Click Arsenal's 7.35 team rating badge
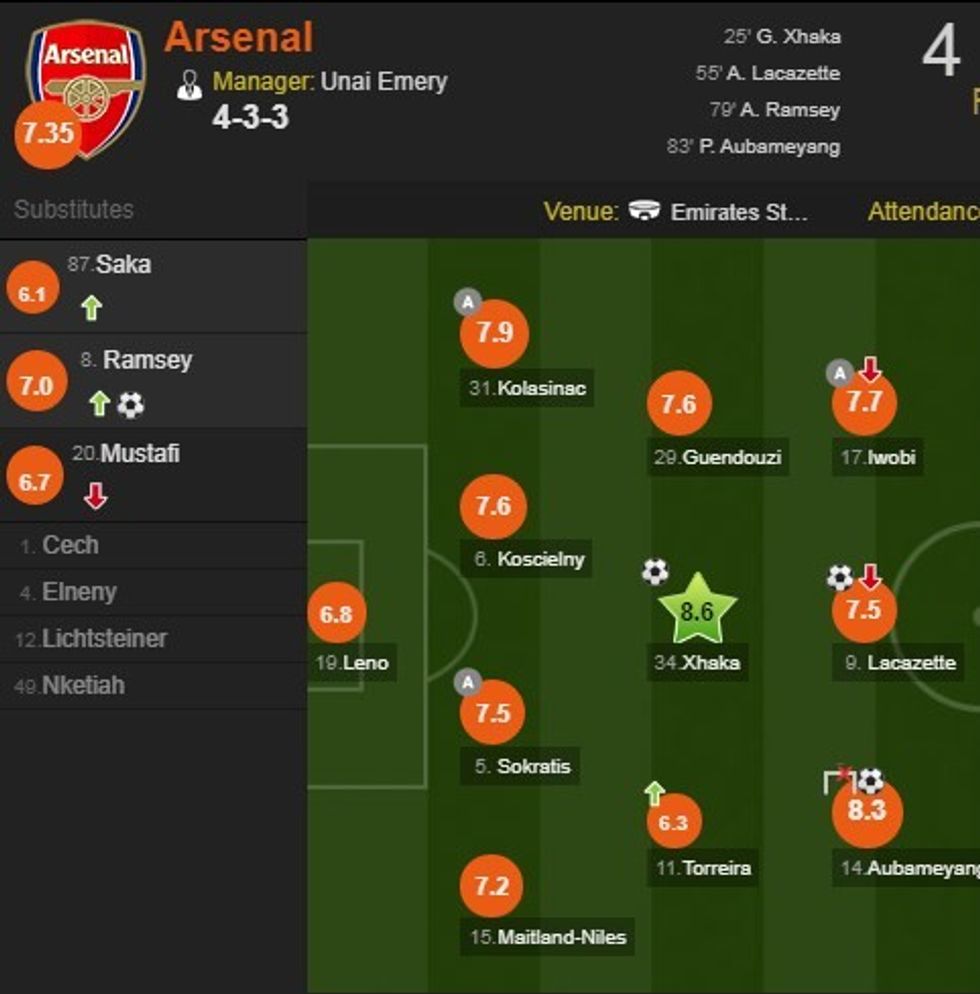Screen dimensions: 980x994 point(47,134)
